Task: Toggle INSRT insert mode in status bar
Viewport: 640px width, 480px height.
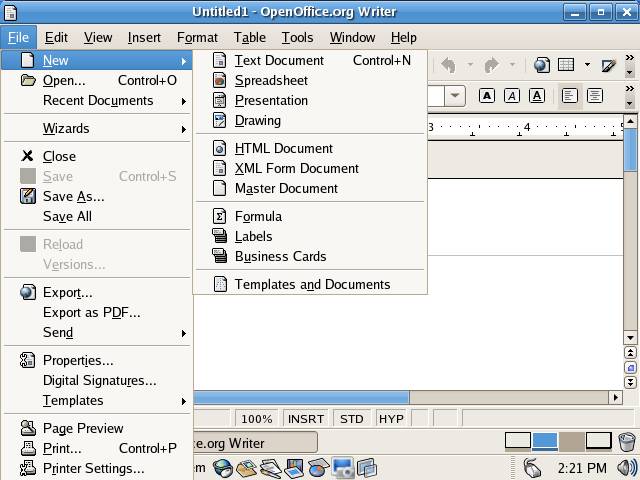Action: click(306, 419)
